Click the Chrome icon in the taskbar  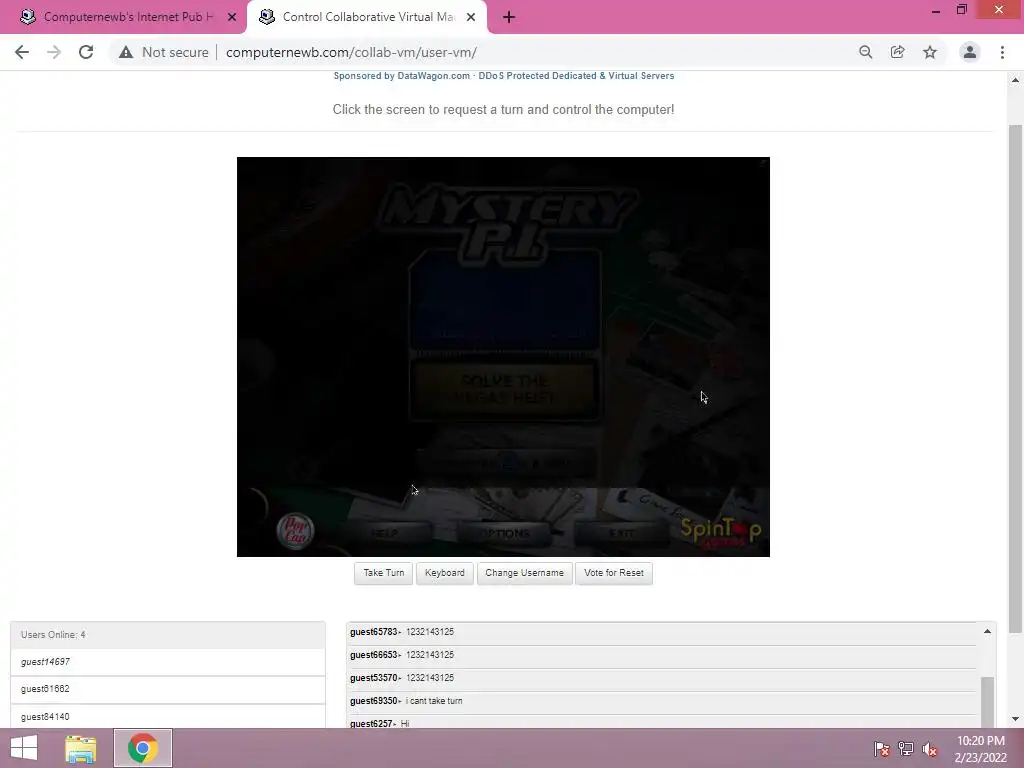coord(142,748)
